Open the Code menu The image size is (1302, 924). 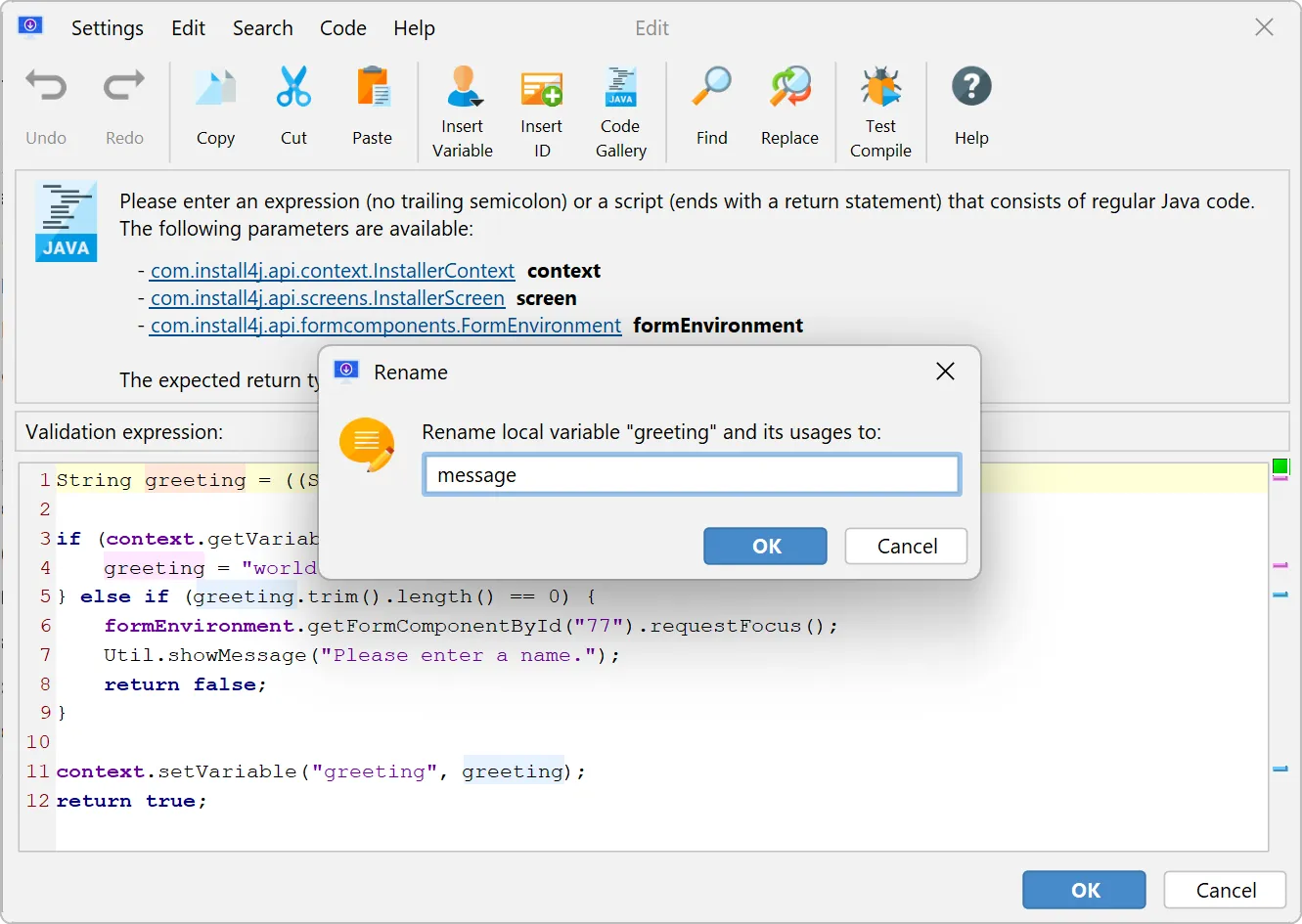(x=343, y=28)
